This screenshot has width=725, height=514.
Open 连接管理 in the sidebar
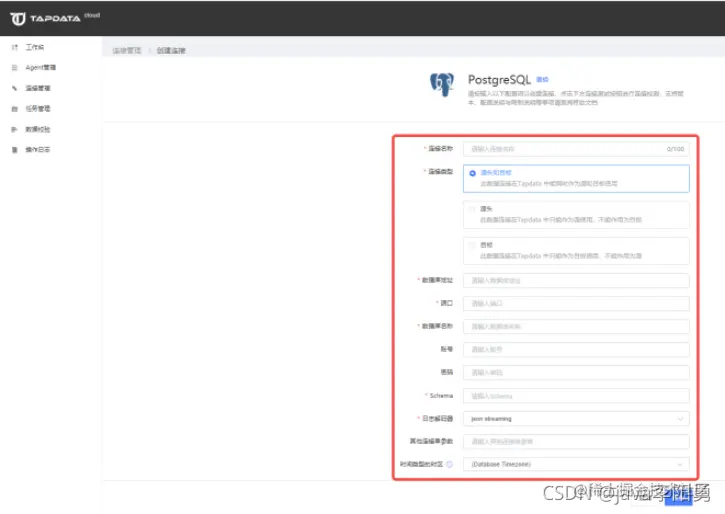(x=38, y=88)
